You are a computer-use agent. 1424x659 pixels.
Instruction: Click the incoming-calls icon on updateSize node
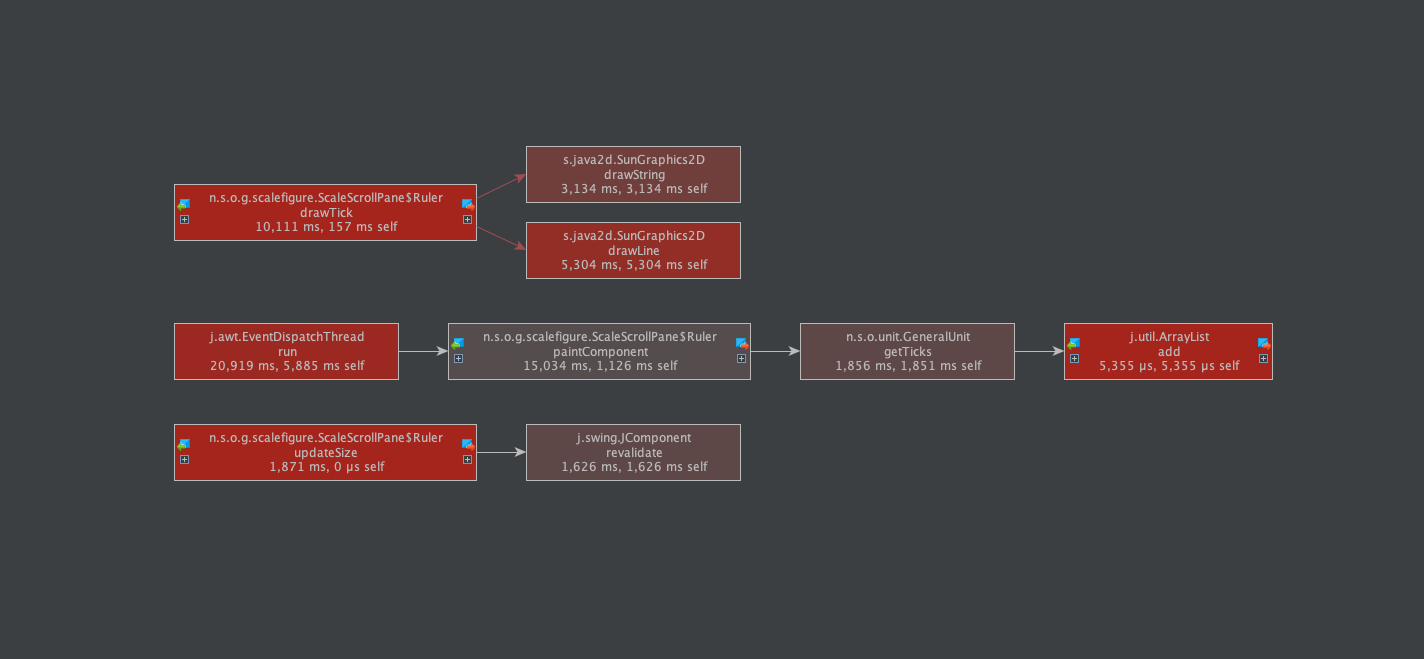tap(184, 444)
